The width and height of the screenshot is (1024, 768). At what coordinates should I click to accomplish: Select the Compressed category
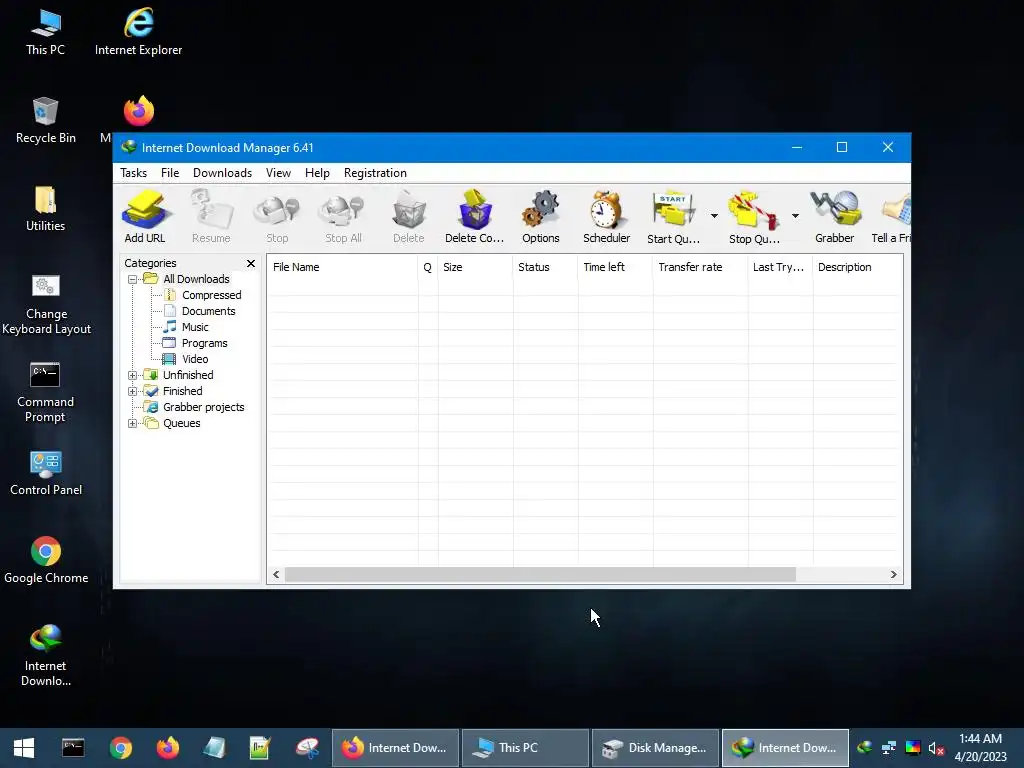pos(202,295)
